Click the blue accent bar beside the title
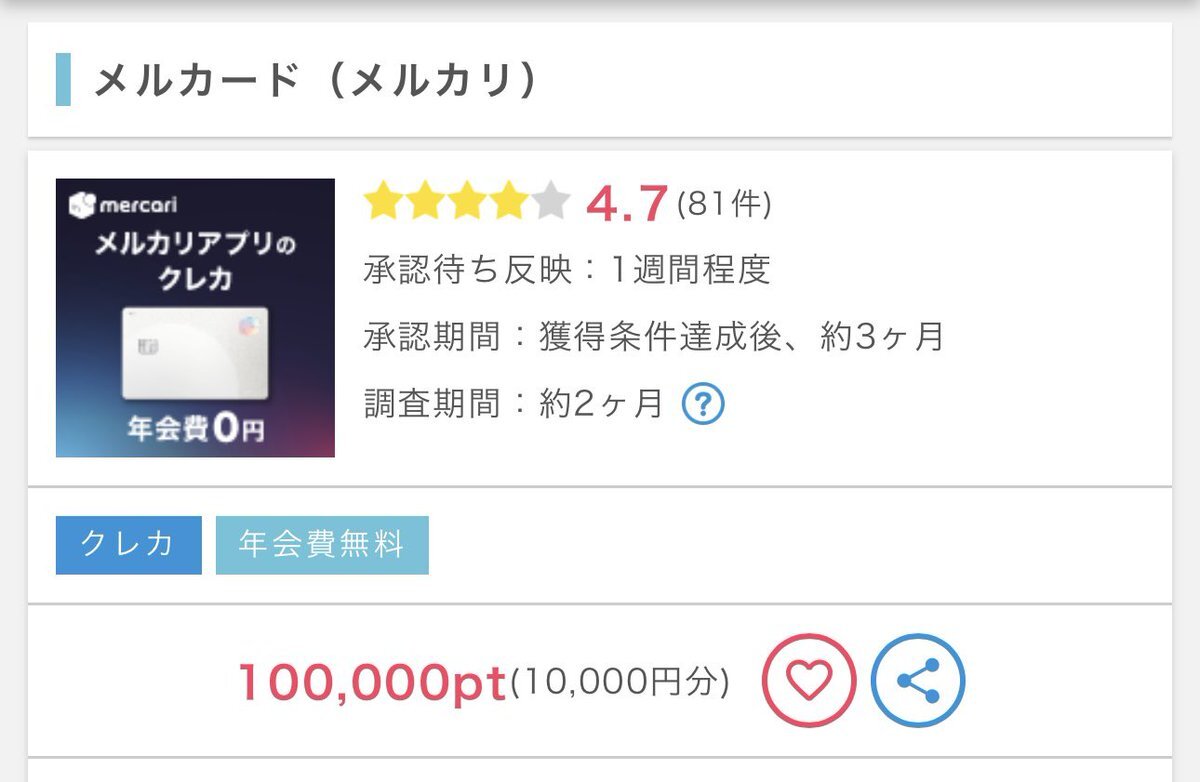The width and height of the screenshot is (1200, 782). click(x=63, y=80)
